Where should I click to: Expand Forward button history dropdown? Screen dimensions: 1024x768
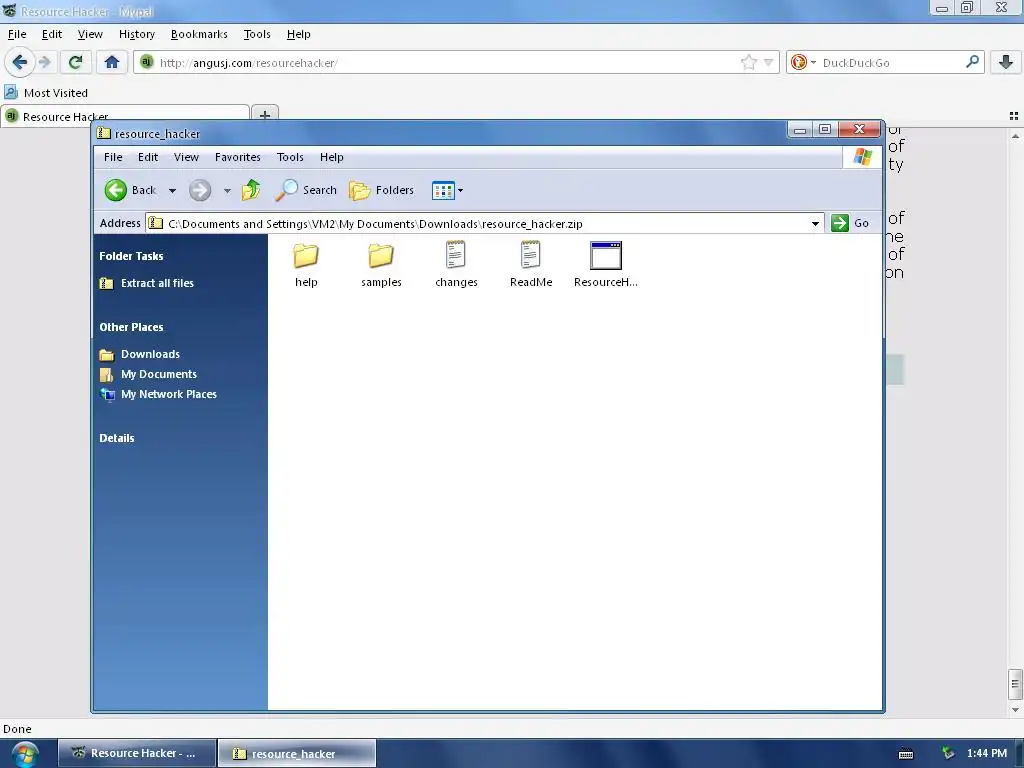(227, 191)
